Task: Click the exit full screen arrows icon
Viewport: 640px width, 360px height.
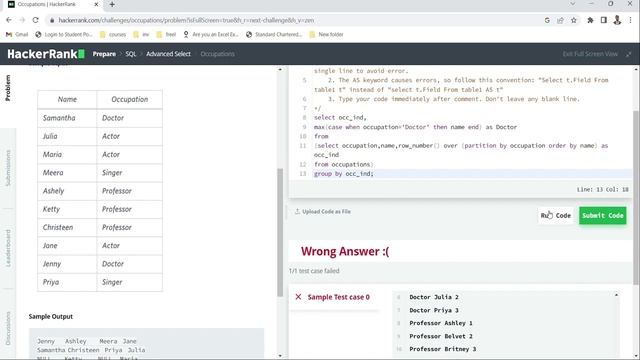Action: 628,54
